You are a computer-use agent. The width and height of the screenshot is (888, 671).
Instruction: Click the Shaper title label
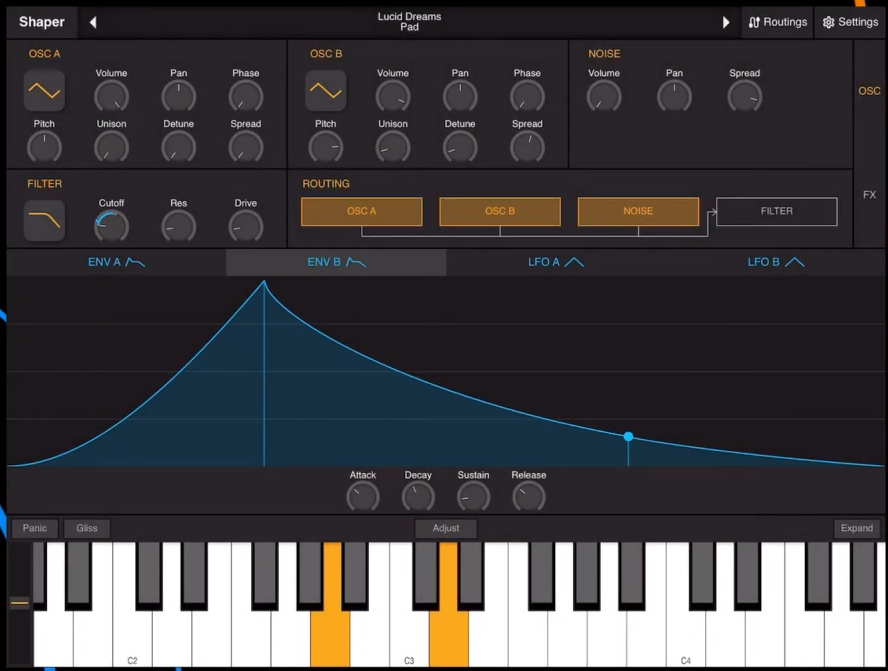[x=42, y=22]
